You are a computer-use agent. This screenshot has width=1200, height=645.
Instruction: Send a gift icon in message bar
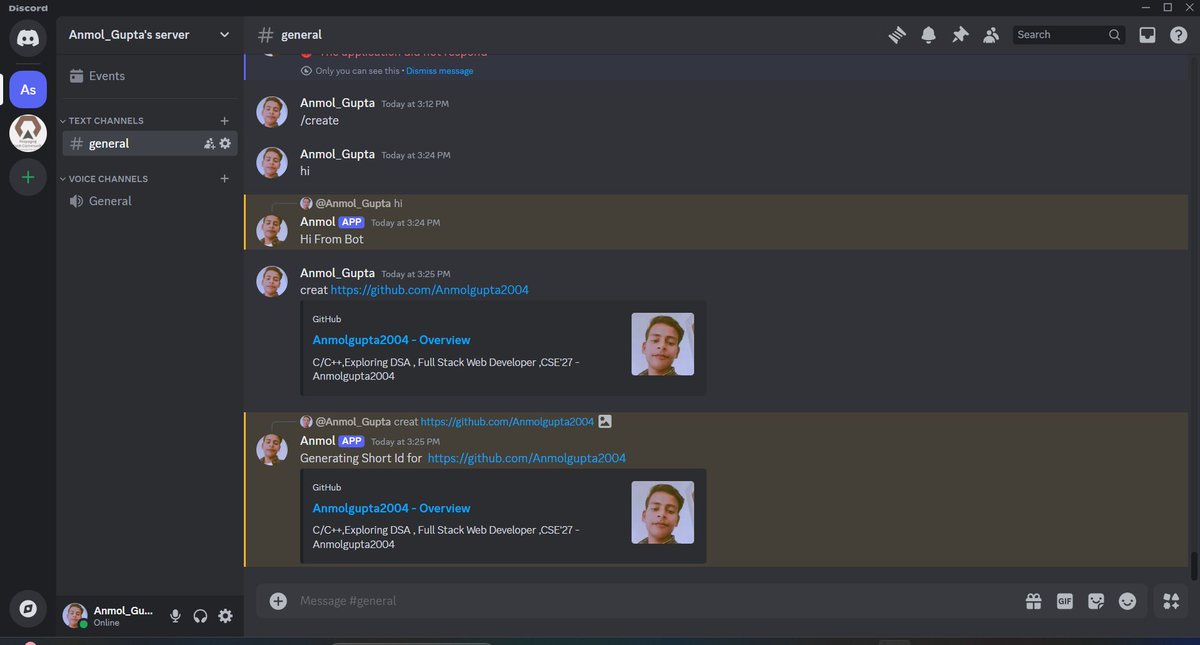click(x=1033, y=601)
